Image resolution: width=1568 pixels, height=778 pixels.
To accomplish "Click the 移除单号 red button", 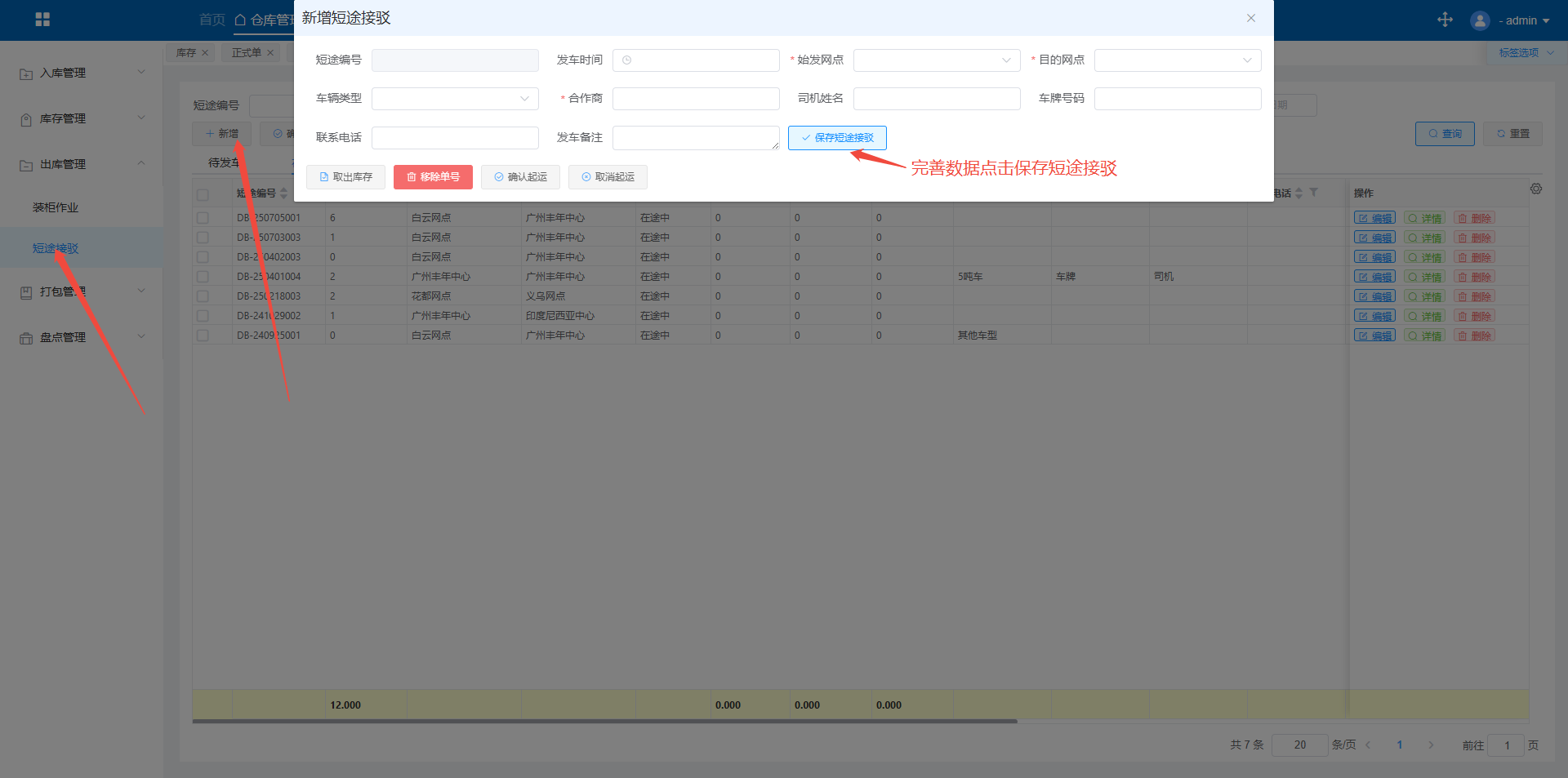I will pyautogui.click(x=433, y=177).
